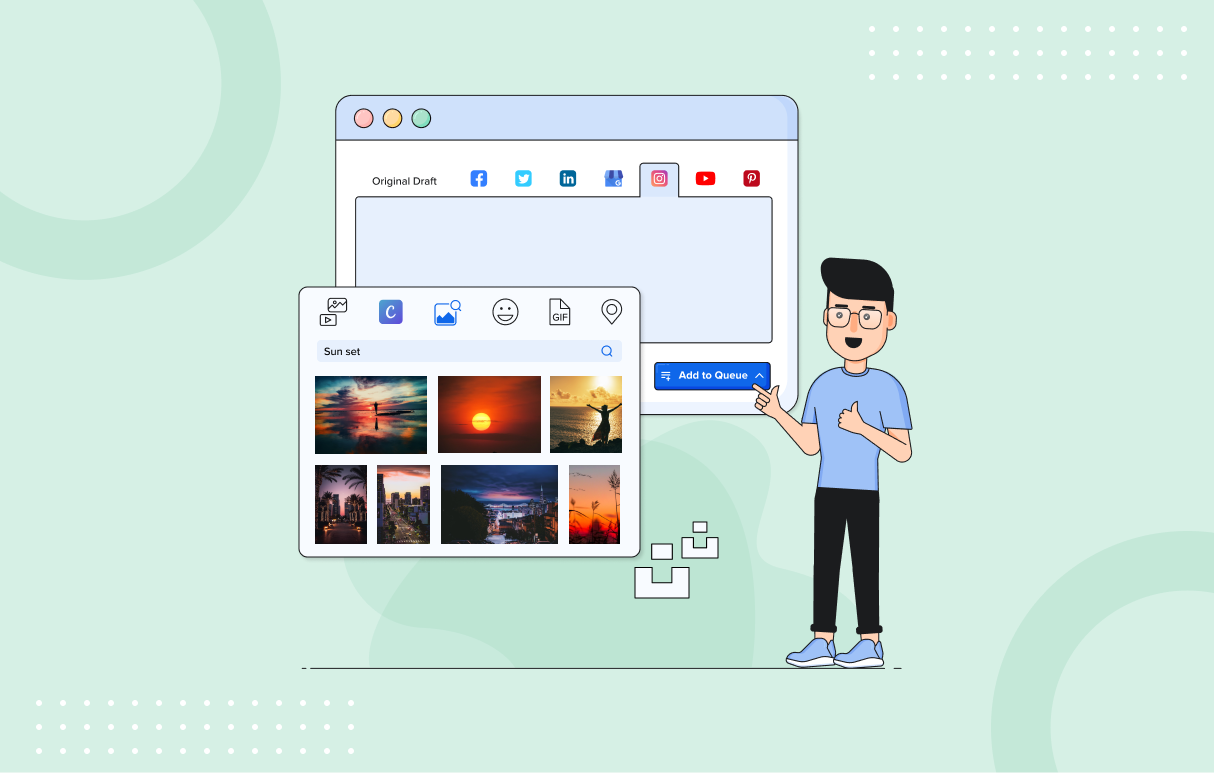1214x773 pixels.
Task: Click the green window maximize dot
Action: [x=421, y=118]
